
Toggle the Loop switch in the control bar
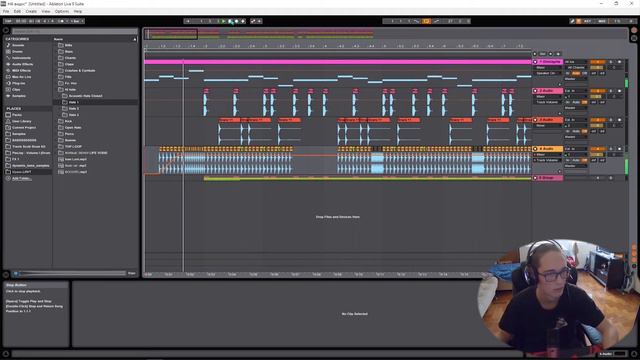[x=426, y=21]
